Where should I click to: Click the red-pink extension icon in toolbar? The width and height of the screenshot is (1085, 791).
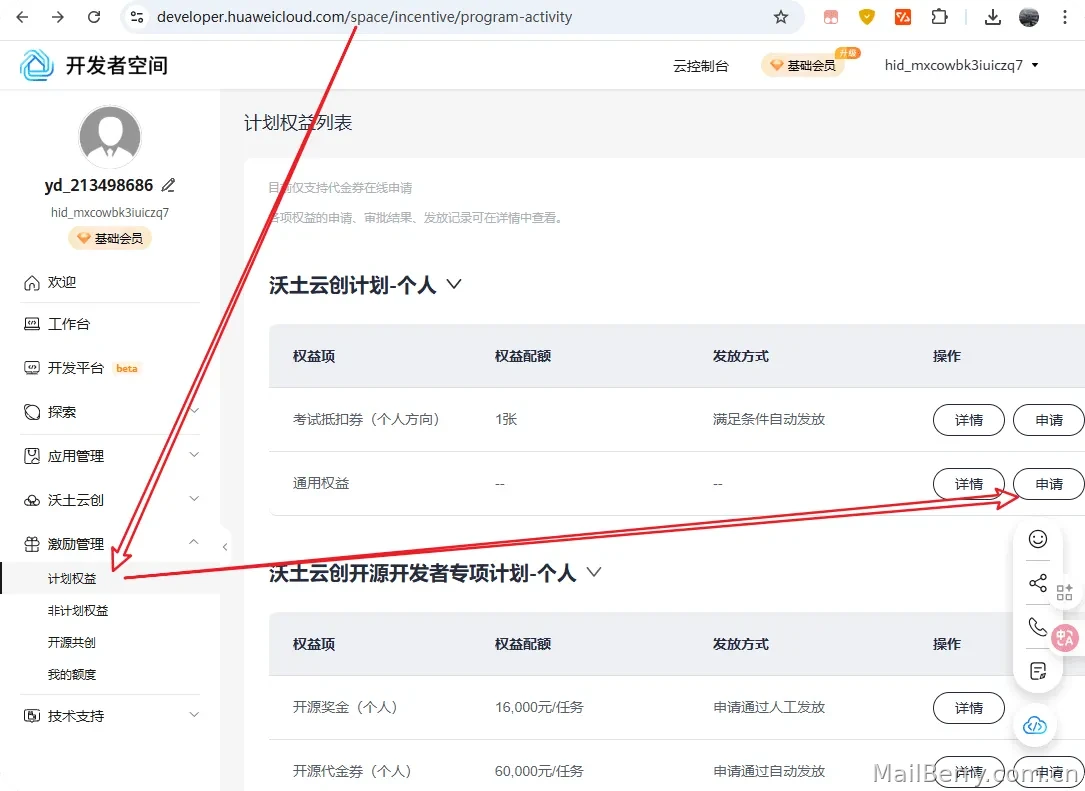(x=831, y=17)
